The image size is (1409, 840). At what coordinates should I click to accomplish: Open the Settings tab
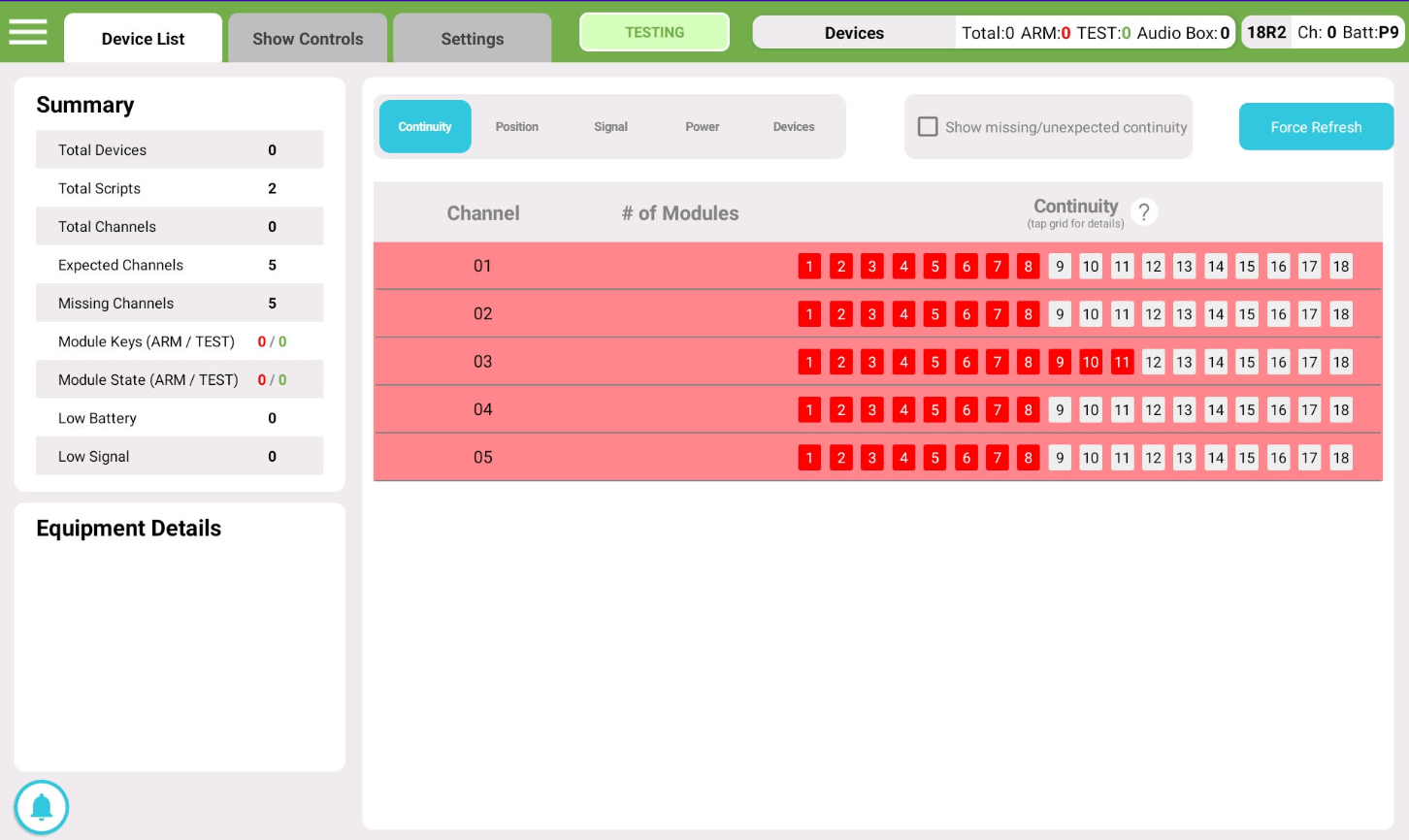coord(472,39)
